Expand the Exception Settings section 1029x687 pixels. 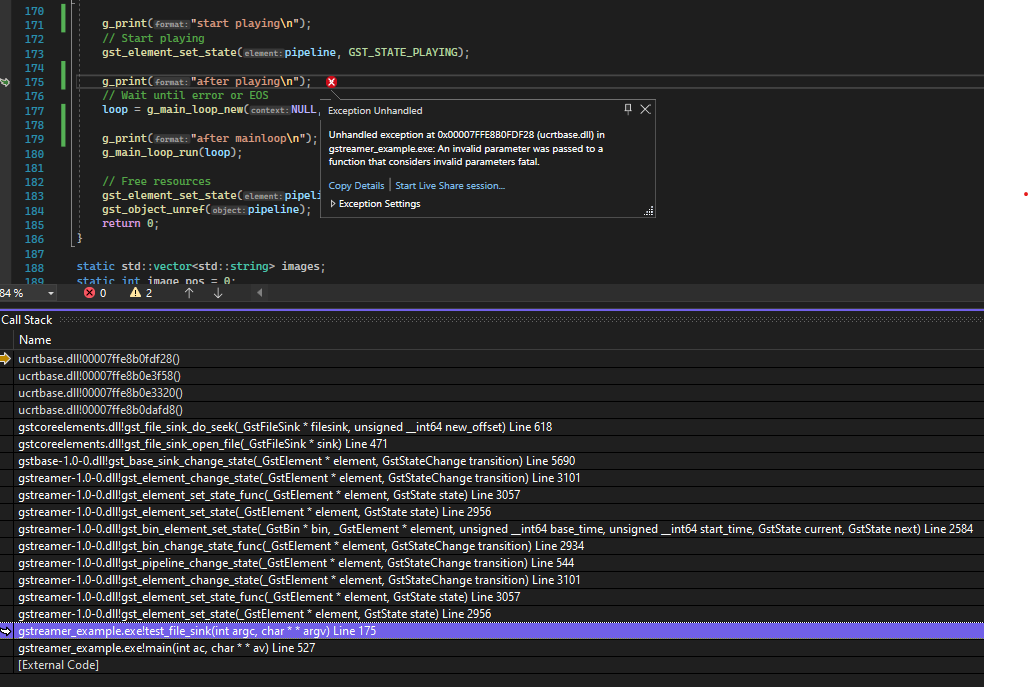[x=375, y=204]
